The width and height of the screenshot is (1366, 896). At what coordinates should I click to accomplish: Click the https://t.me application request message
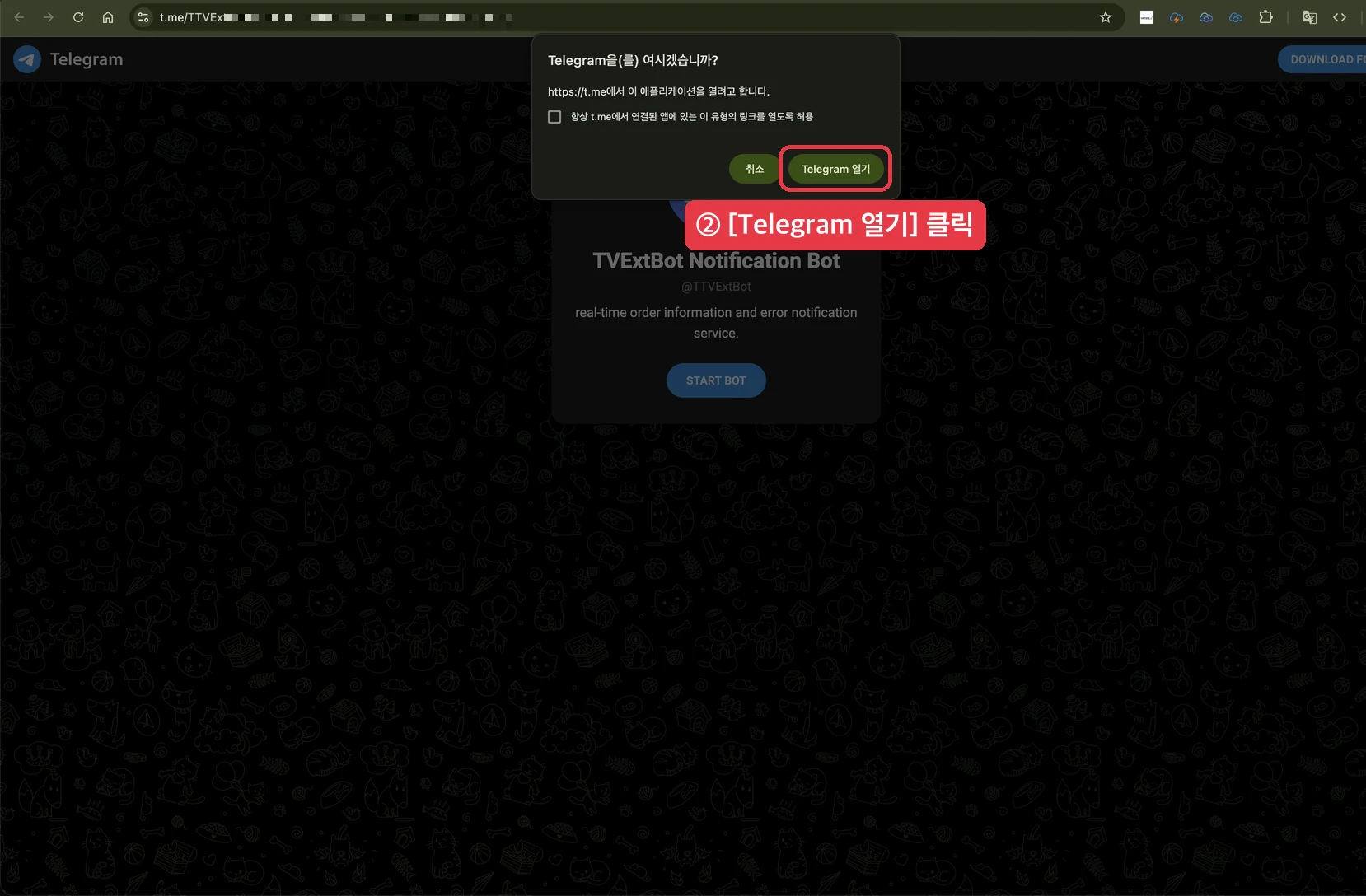(x=658, y=91)
